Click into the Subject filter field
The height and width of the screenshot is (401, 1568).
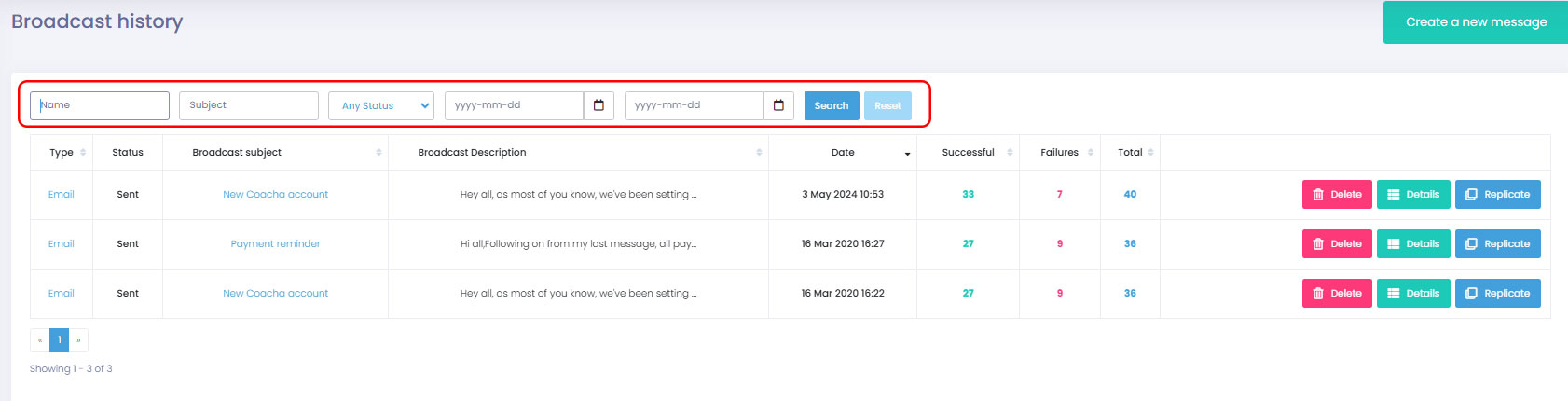point(249,105)
